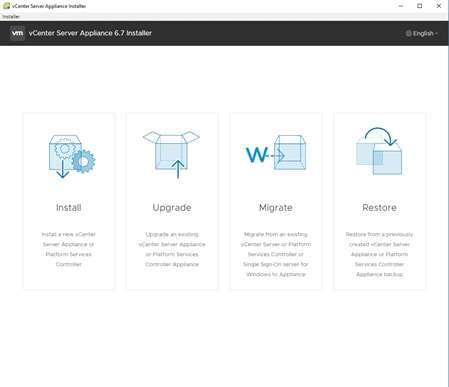Click the installer app icon in title bar
This screenshot has width=449, height=387.
point(6,6)
